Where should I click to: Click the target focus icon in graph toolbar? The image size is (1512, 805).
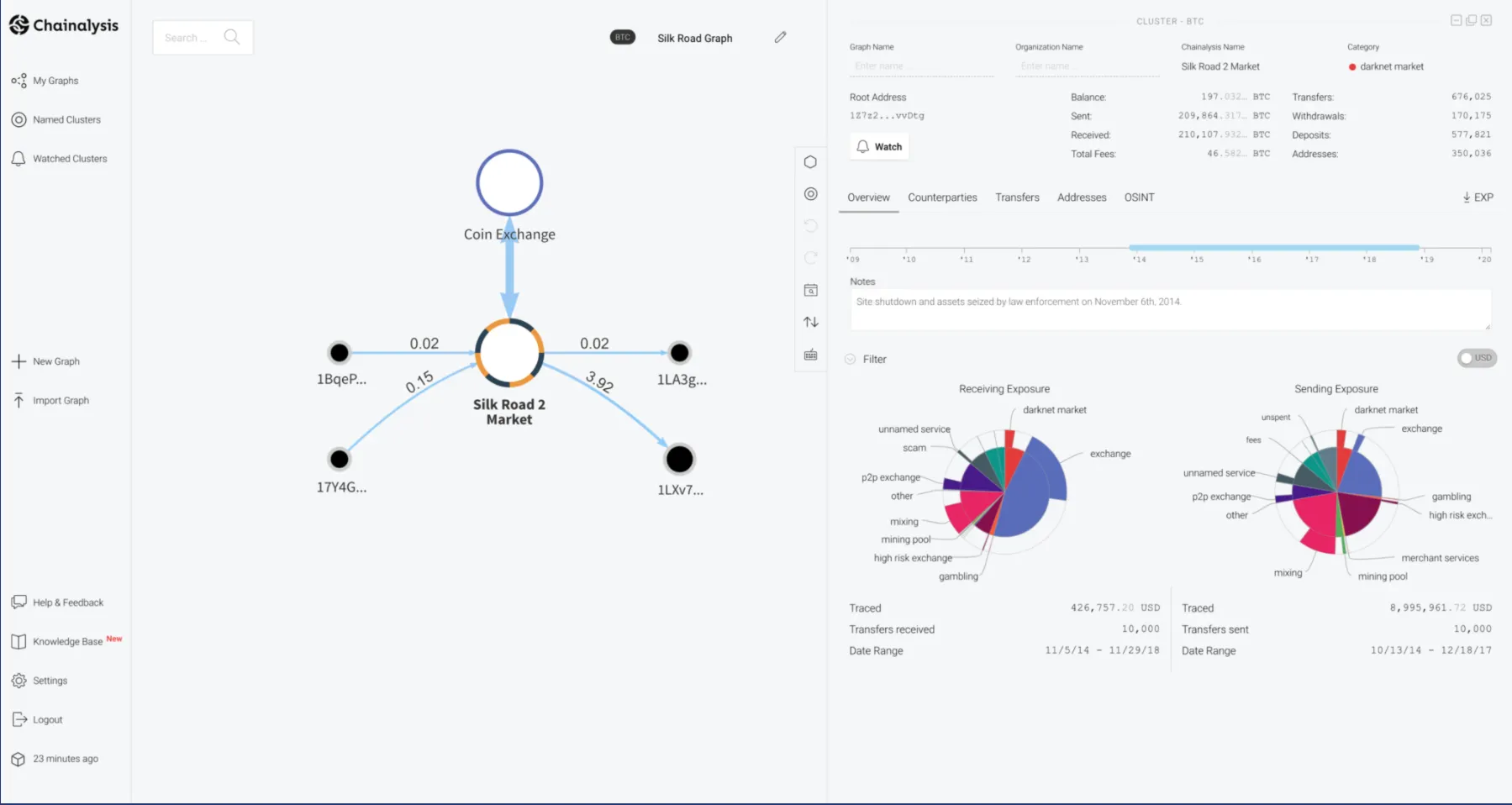[x=810, y=193]
